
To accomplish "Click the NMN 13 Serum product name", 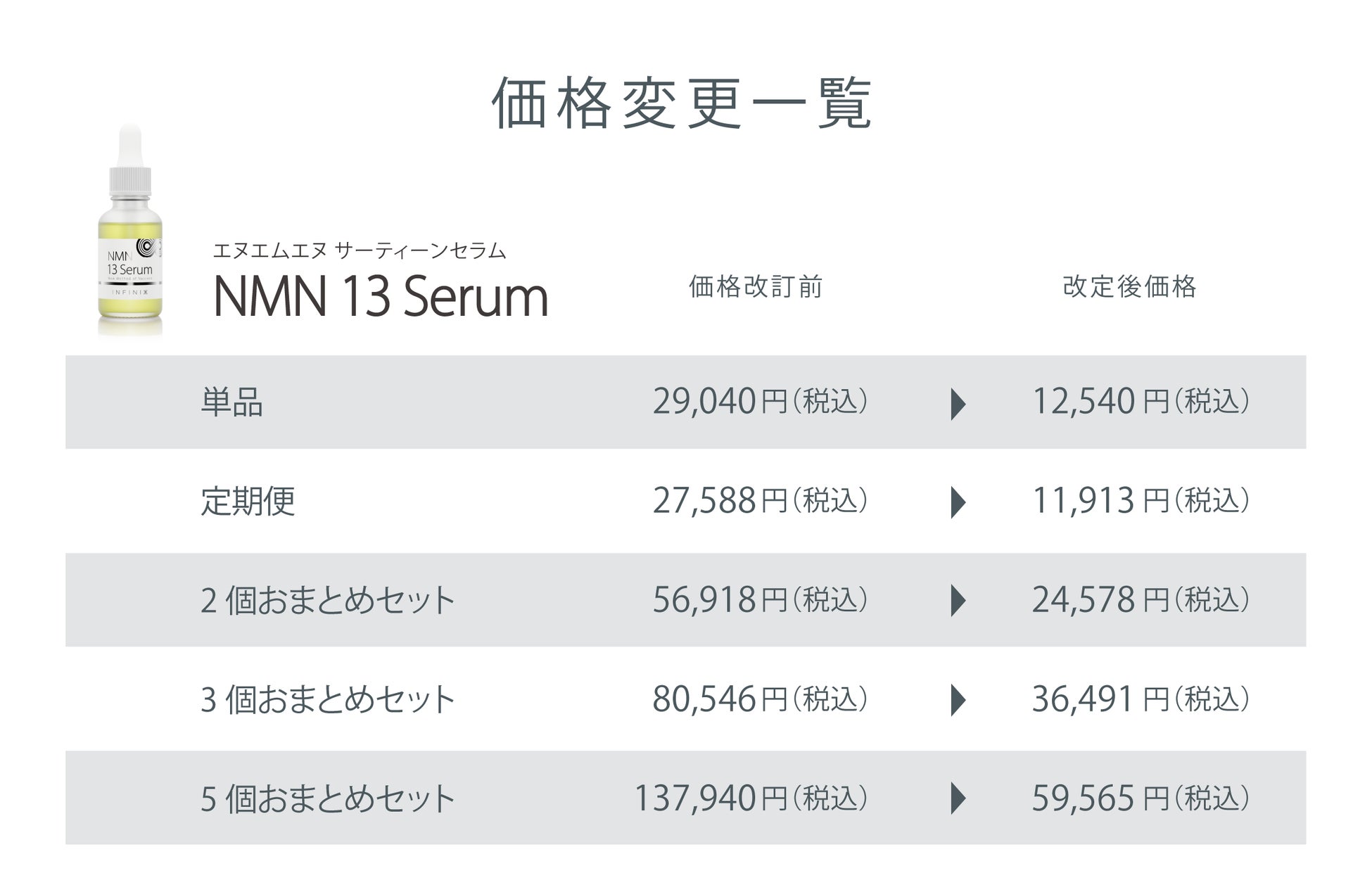I will click(380, 297).
